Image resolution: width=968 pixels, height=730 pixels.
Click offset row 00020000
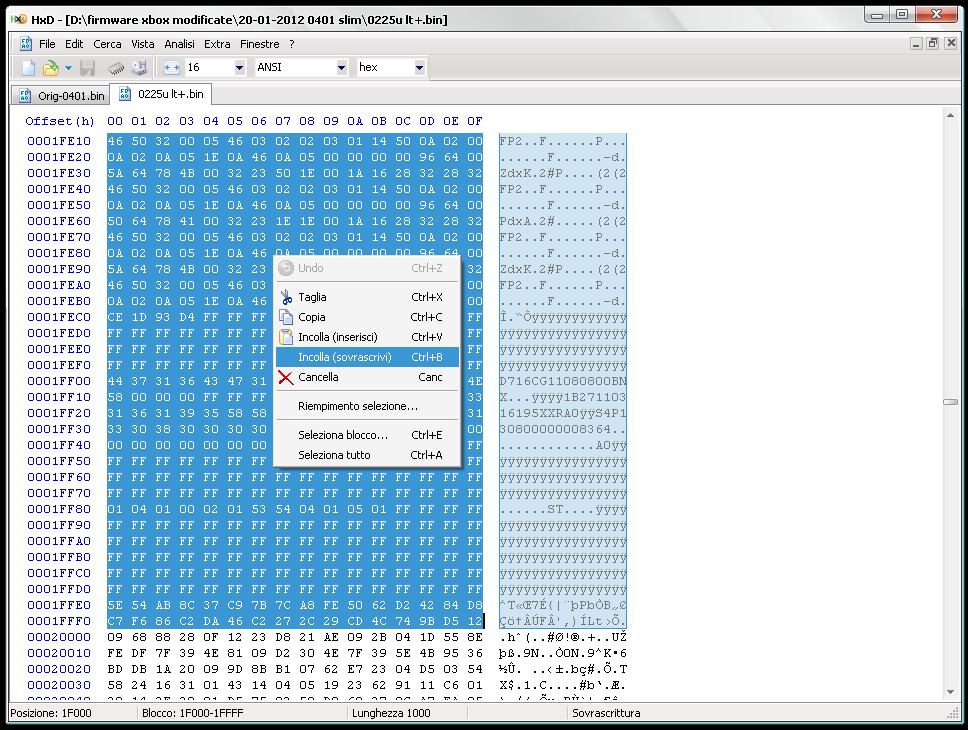click(59, 637)
